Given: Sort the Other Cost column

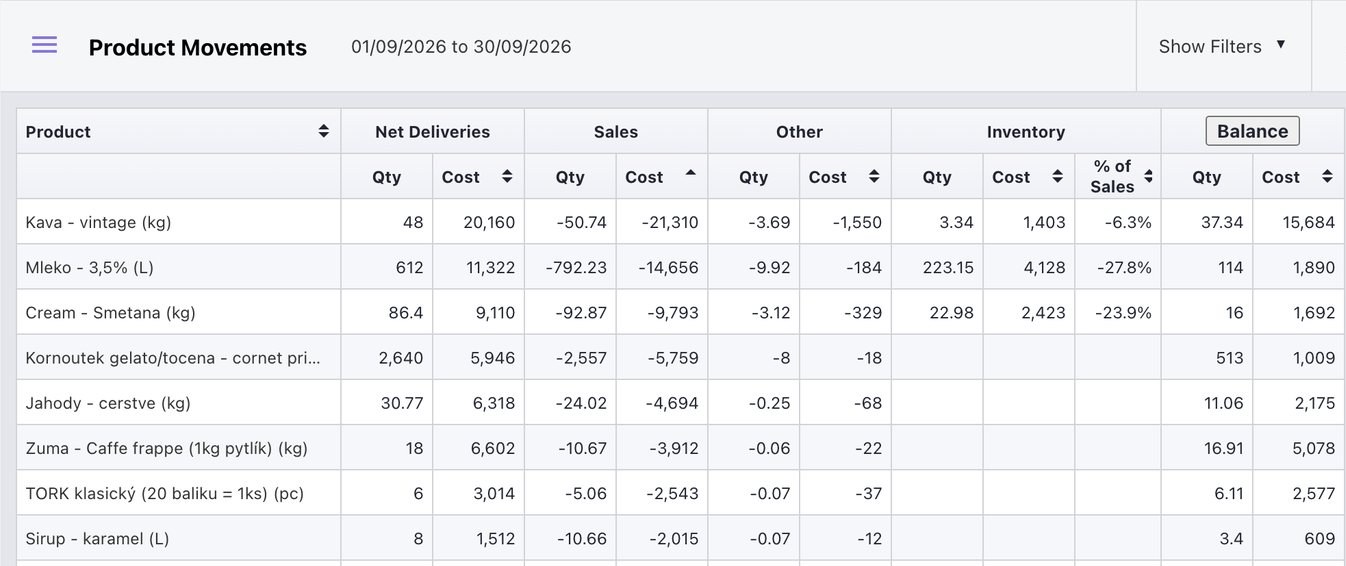Looking at the screenshot, I should tap(874, 176).
